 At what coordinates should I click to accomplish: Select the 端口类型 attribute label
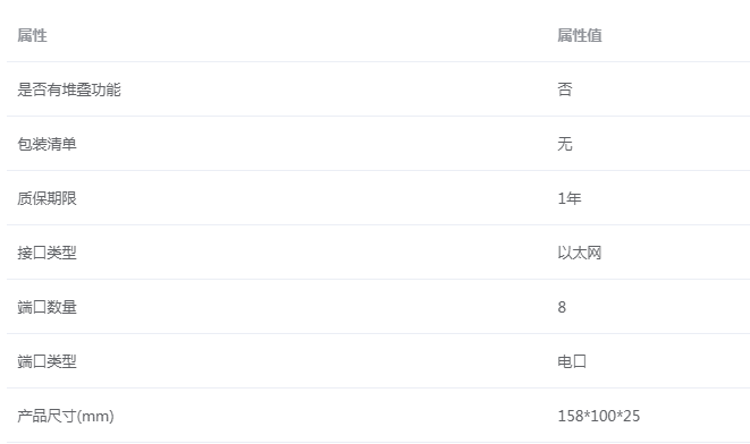click(x=47, y=362)
